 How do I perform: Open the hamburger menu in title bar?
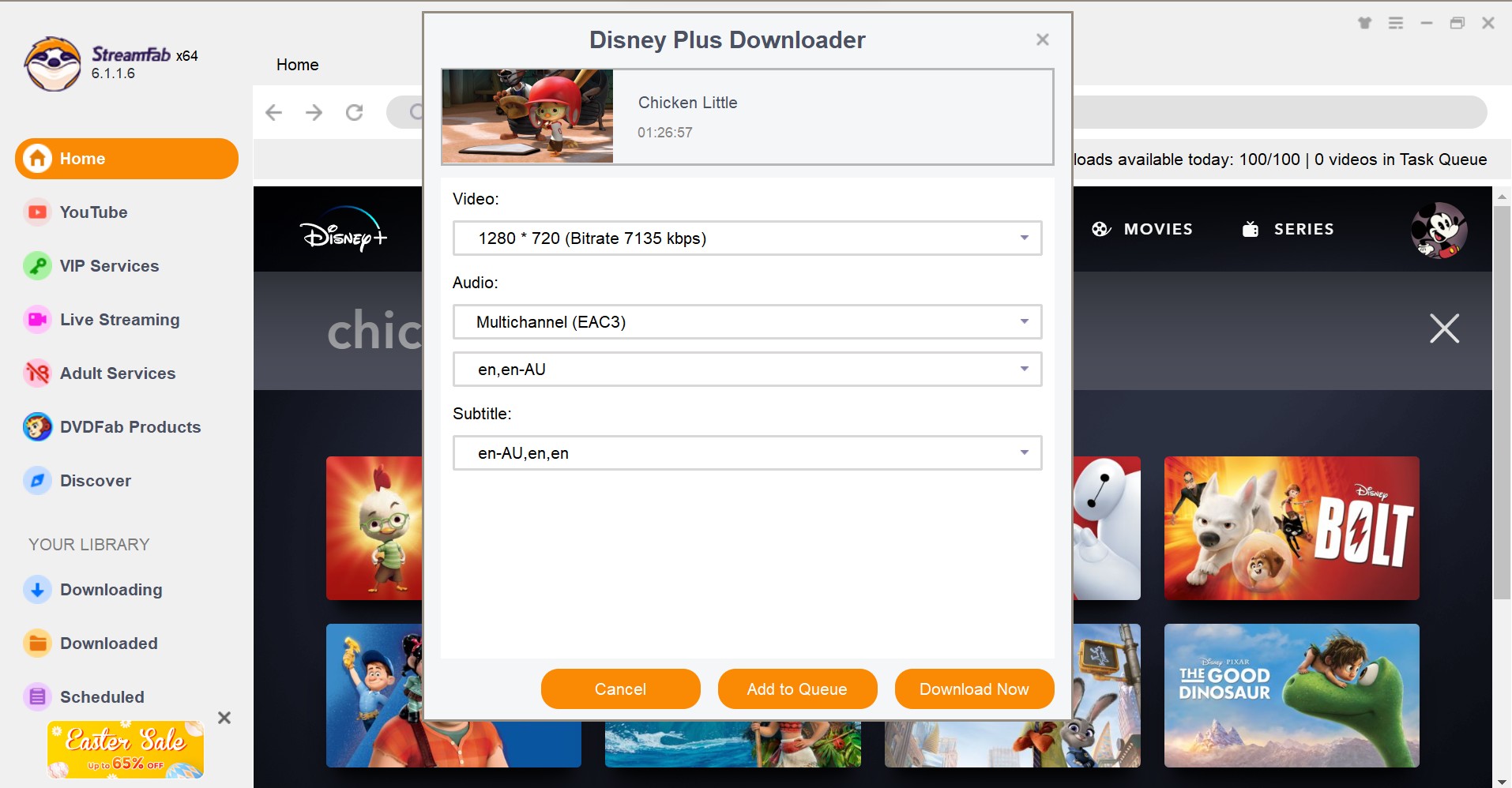coord(1396,23)
